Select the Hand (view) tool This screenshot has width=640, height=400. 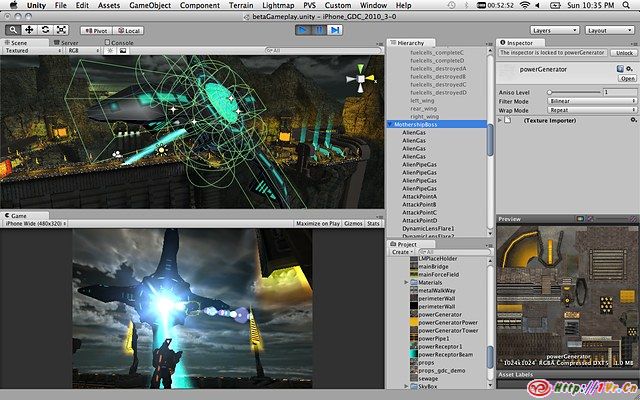click(12, 30)
